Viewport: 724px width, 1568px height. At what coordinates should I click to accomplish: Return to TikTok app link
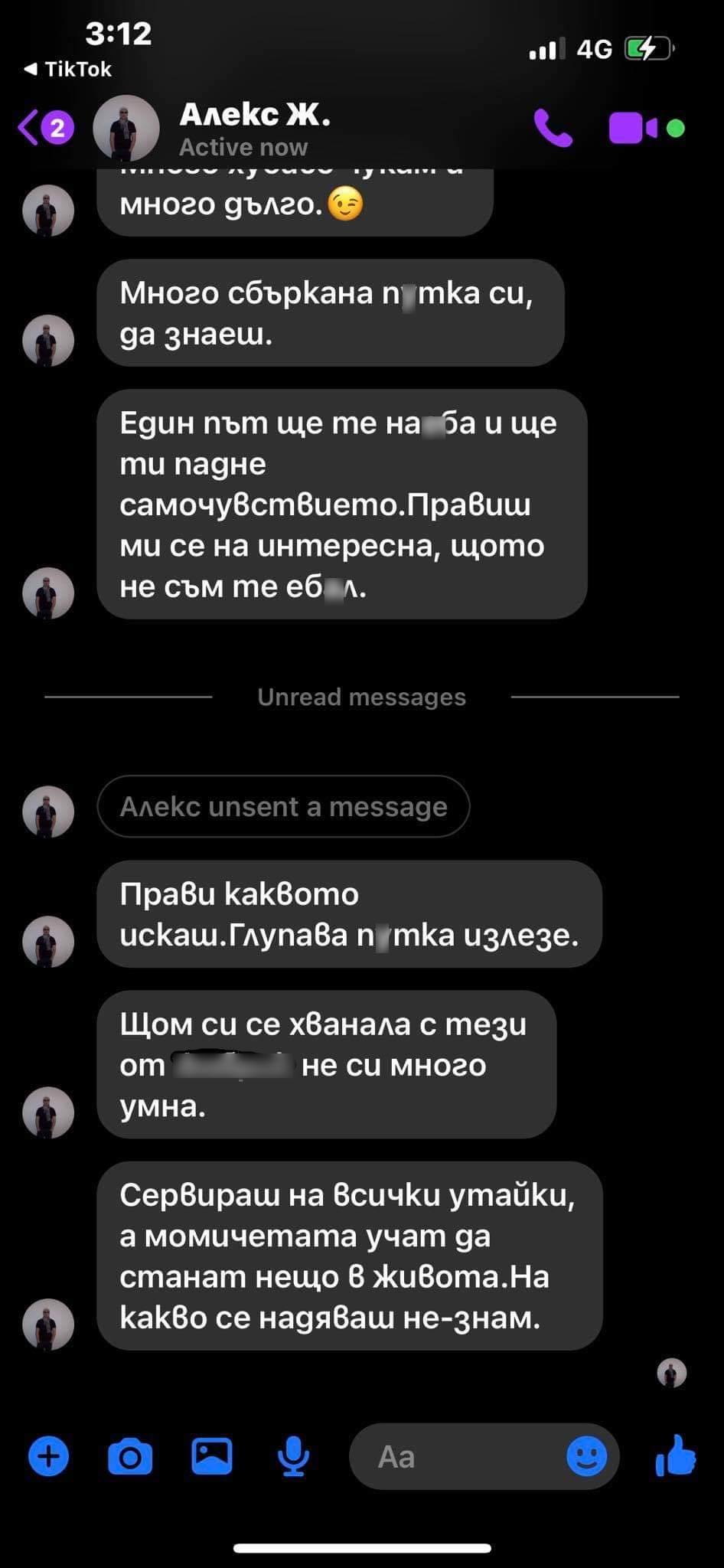(68, 69)
